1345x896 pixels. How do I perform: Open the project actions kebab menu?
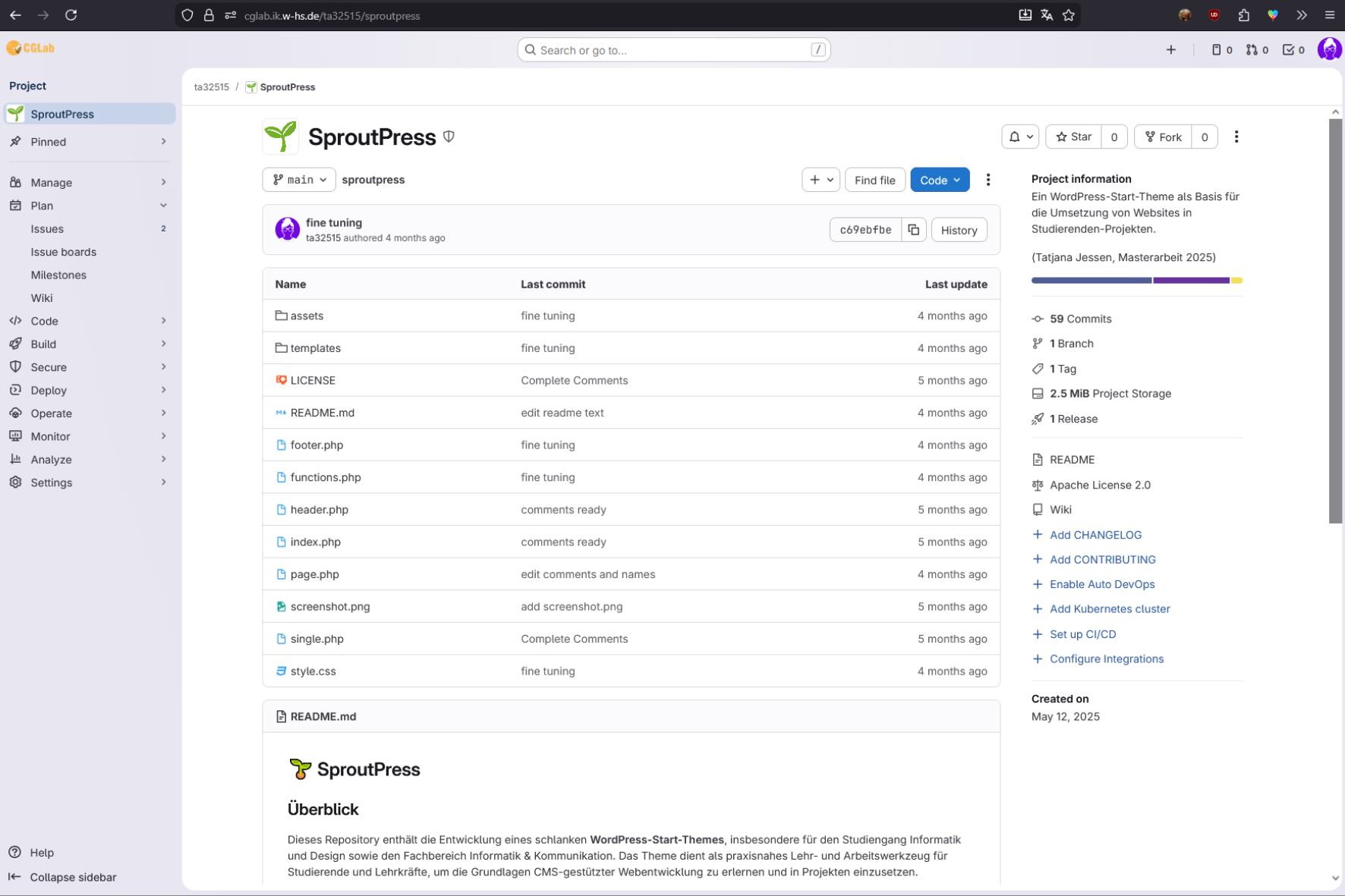pos(1236,137)
